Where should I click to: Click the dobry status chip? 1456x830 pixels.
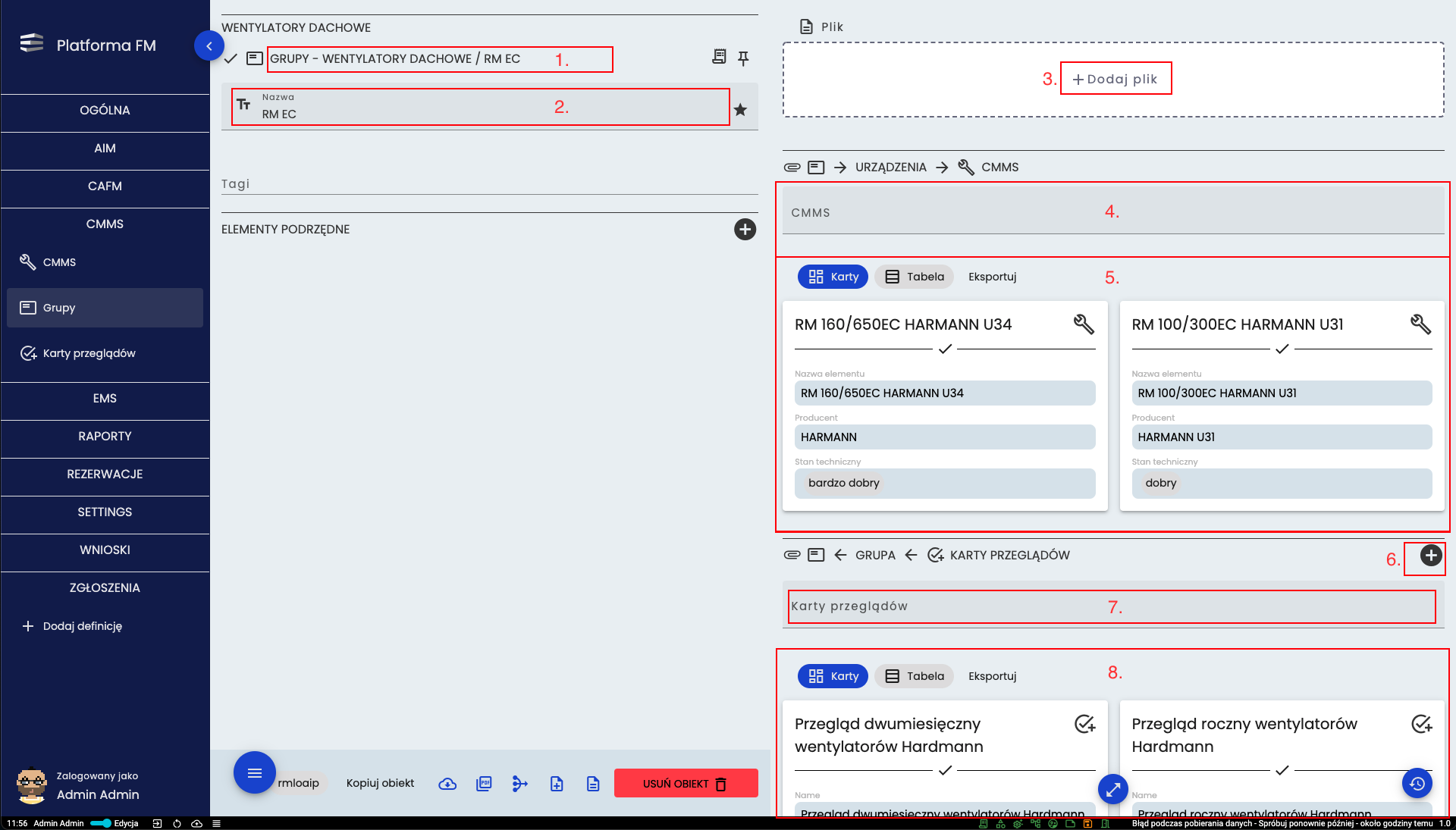click(x=1161, y=483)
